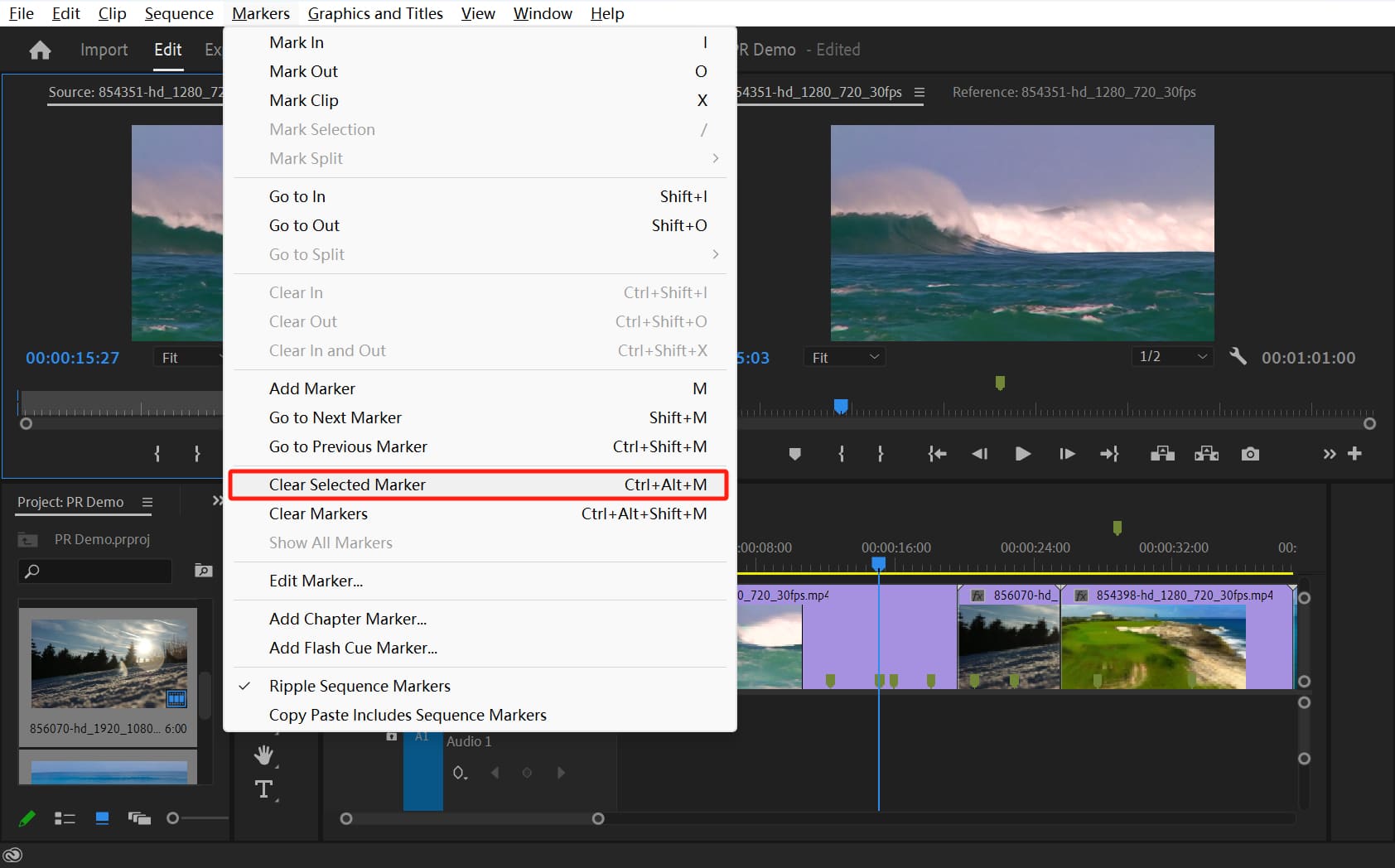Open Program monitor Fit zoom dropdown
Viewport: 1395px width, 868px height.
pos(844,358)
